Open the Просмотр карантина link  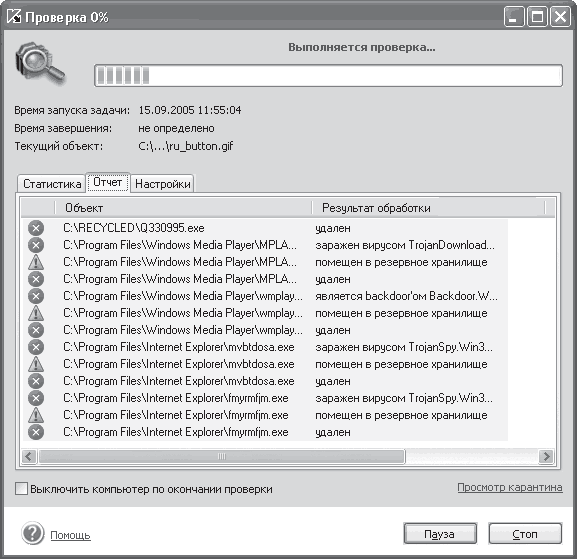coord(510,487)
